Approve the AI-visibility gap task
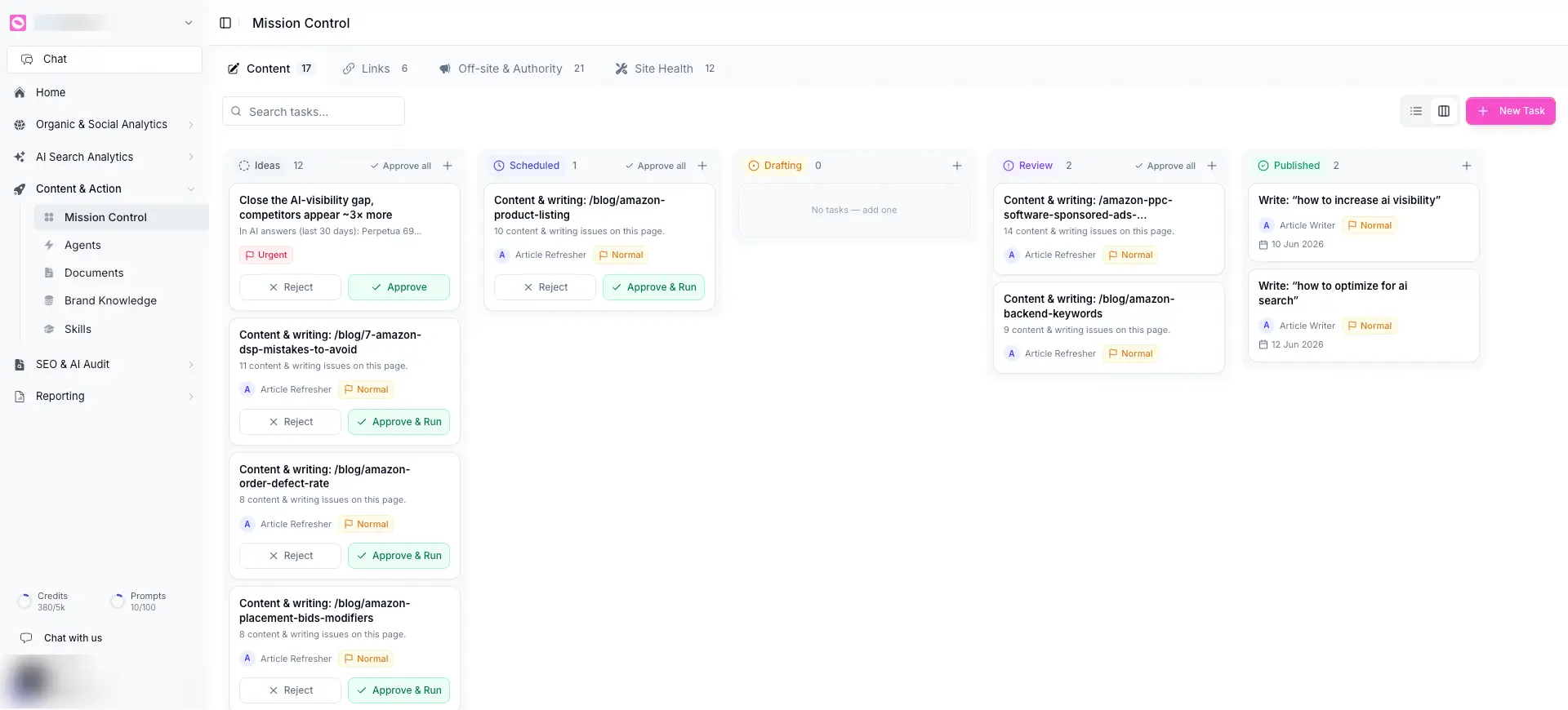Screen dimensions: 1568x710 click(x=399, y=287)
